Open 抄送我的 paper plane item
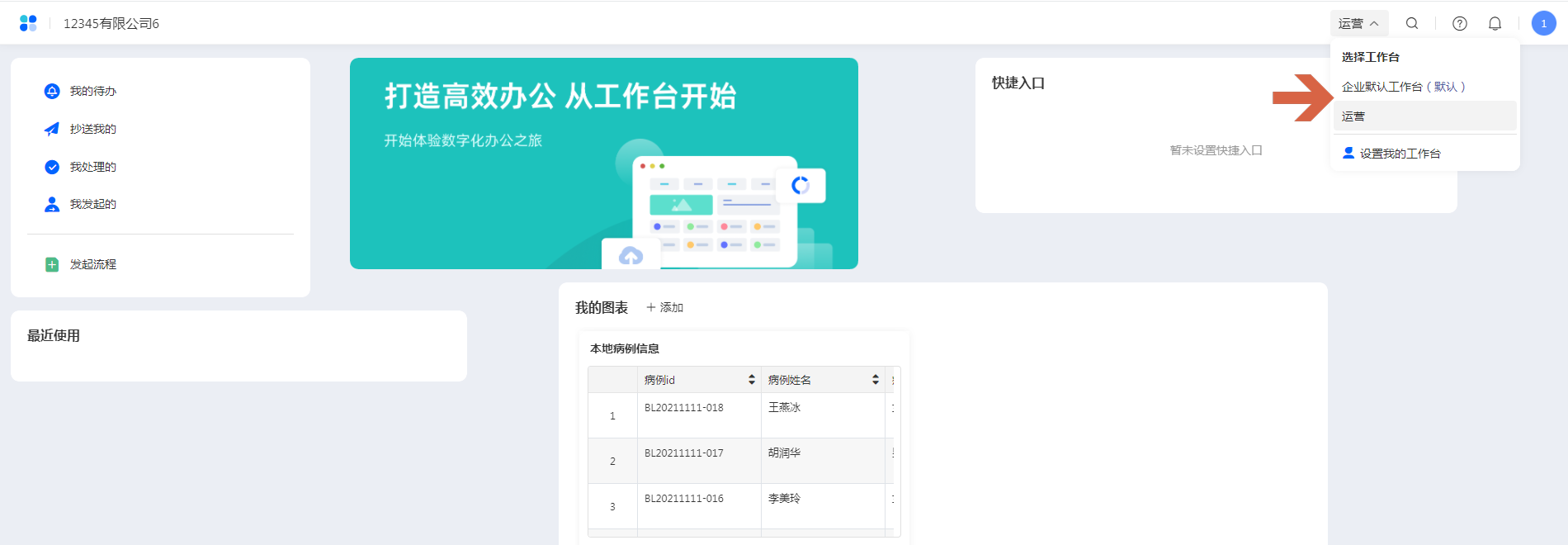 (x=92, y=129)
